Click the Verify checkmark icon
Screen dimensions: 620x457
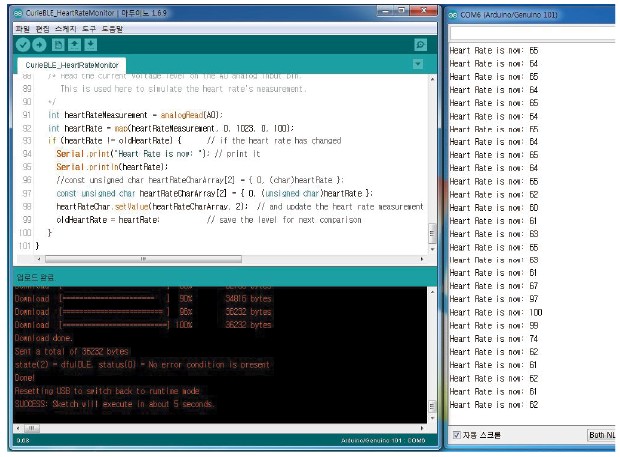pyautogui.click(x=23, y=45)
